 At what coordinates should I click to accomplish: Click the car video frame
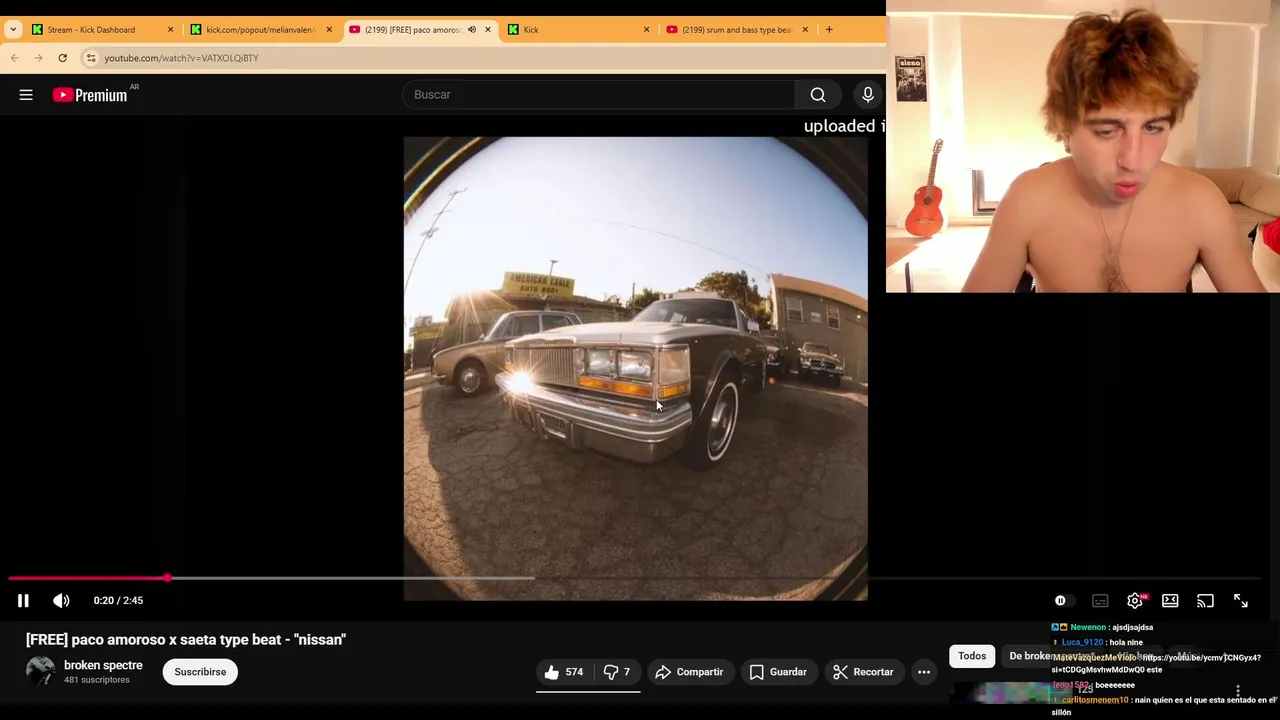pyautogui.click(x=635, y=368)
